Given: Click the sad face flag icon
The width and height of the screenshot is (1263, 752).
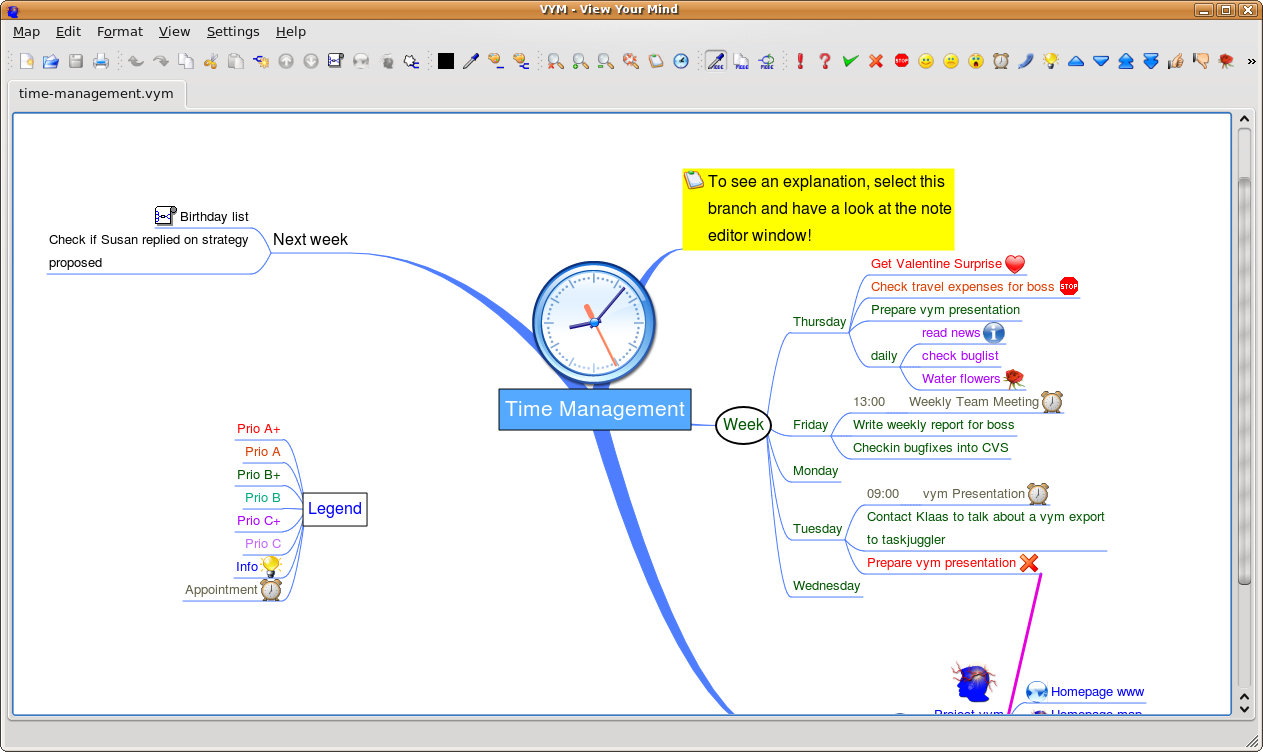Looking at the screenshot, I should pos(951,61).
